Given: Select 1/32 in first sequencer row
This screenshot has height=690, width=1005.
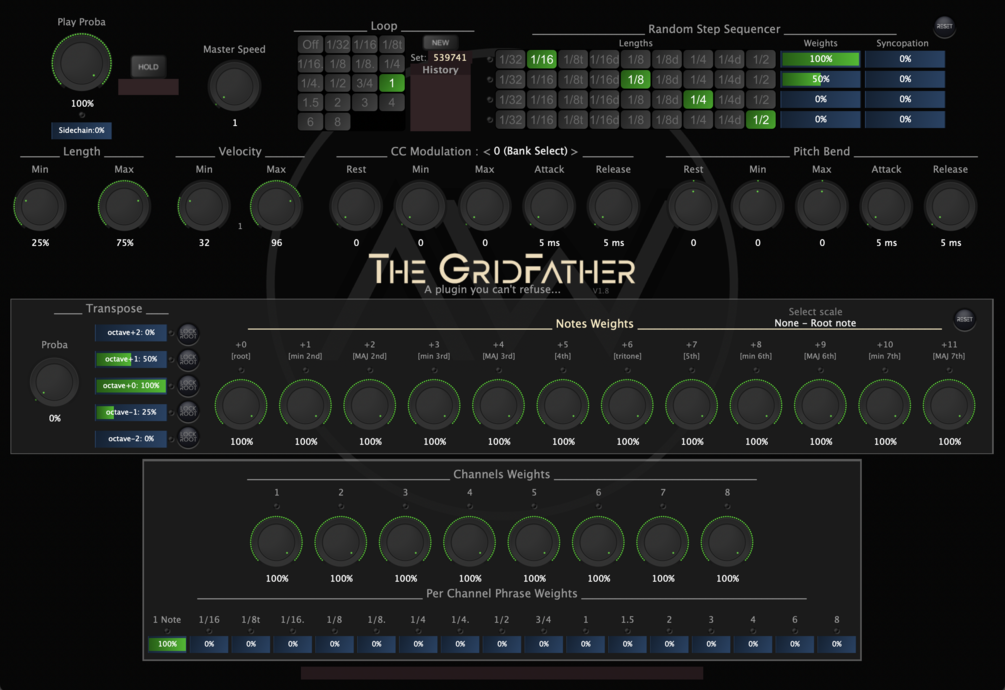Looking at the screenshot, I should [510, 60].
